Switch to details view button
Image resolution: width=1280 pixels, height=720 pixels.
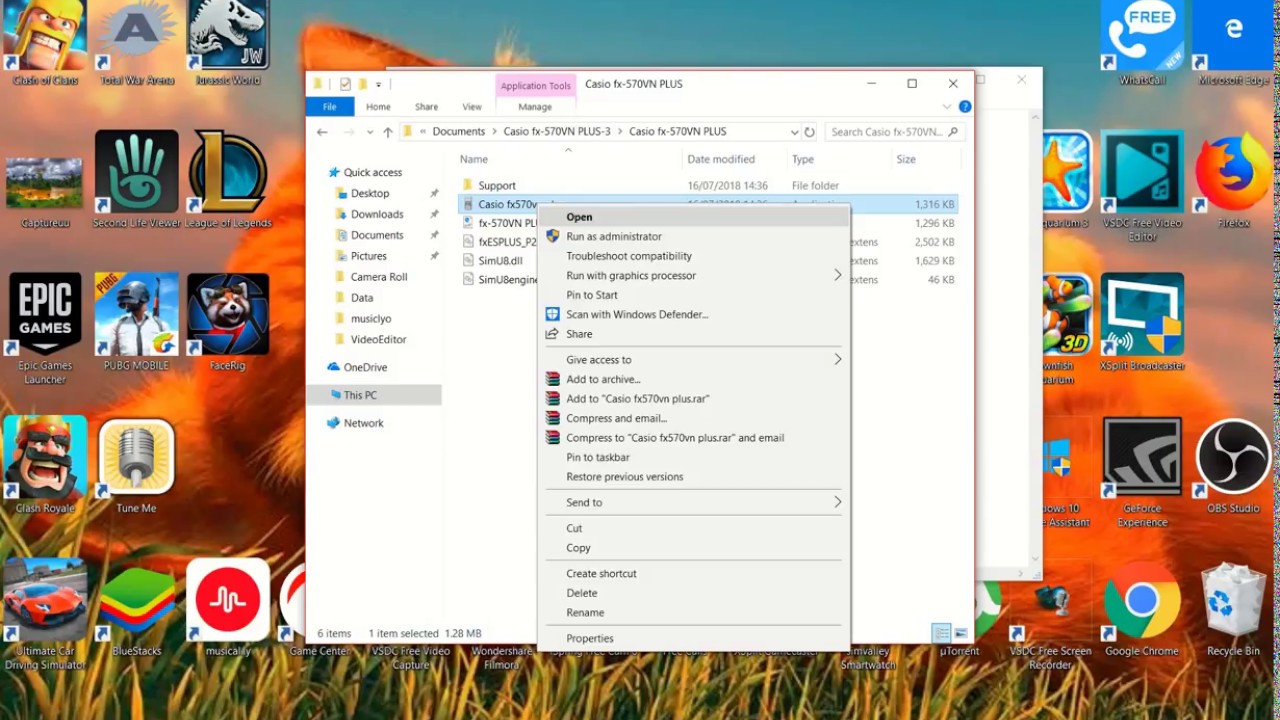point(941,633)
